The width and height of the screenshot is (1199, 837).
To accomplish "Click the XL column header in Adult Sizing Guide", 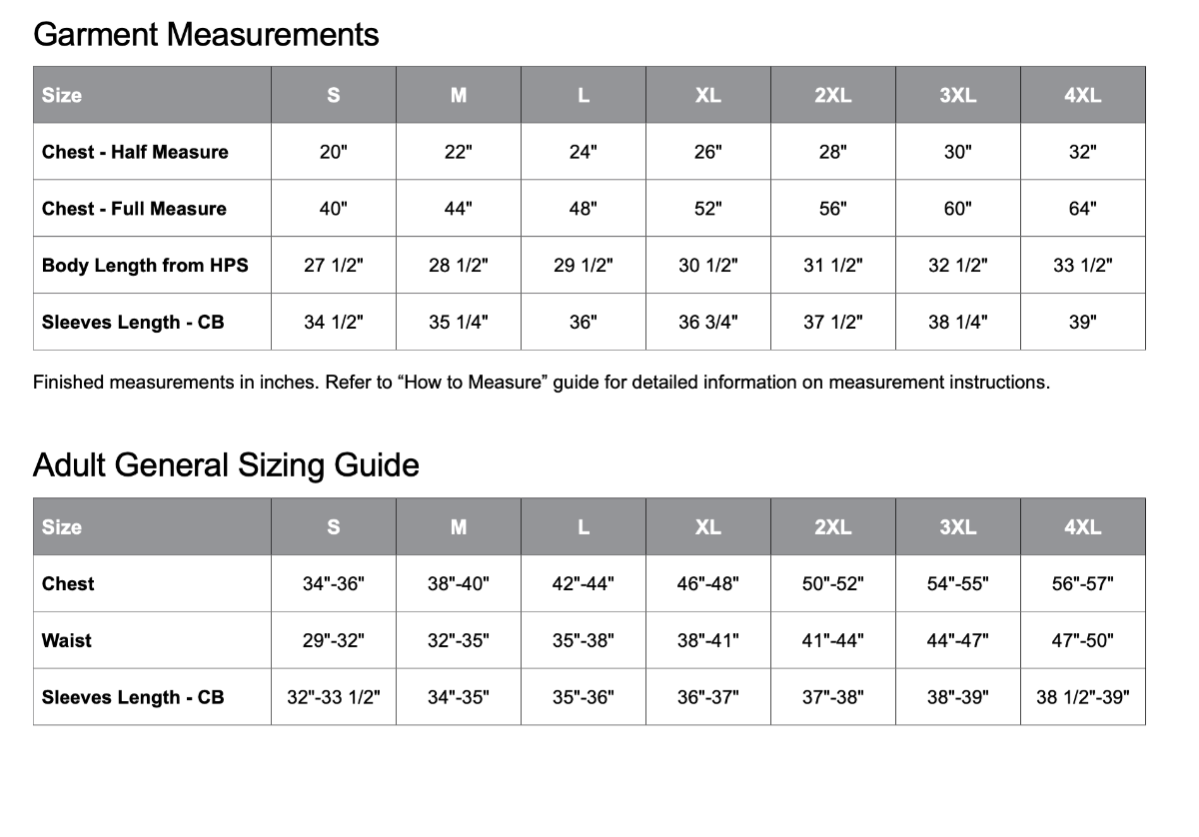I will [x=708, y=527].
